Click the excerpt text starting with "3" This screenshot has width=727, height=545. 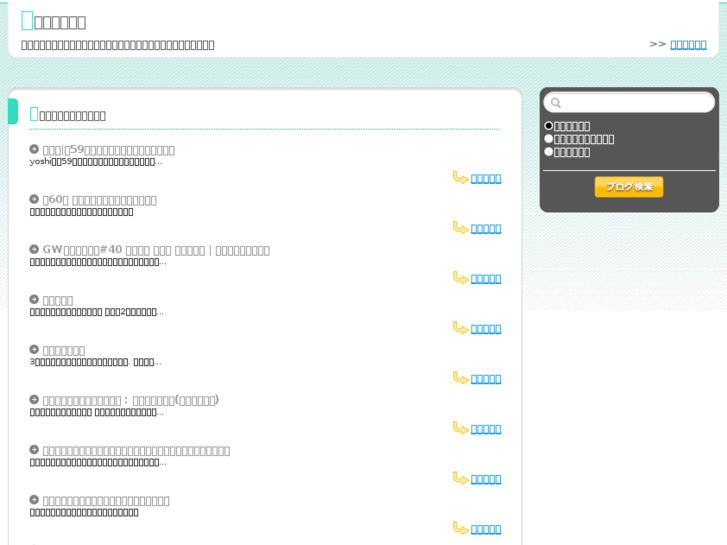(96, 362)
